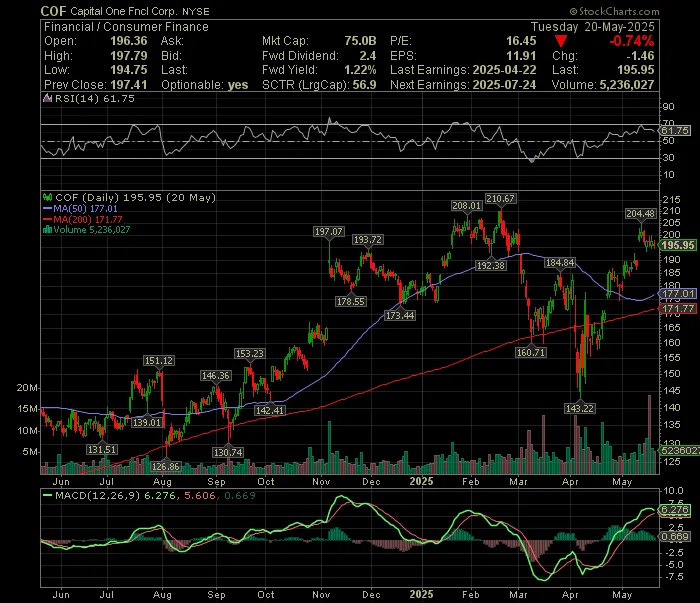Click the SCTR (LrgCap) value 56.9
Image resolution: width=700 pixels, height=603 pixels.
(365, 85)
